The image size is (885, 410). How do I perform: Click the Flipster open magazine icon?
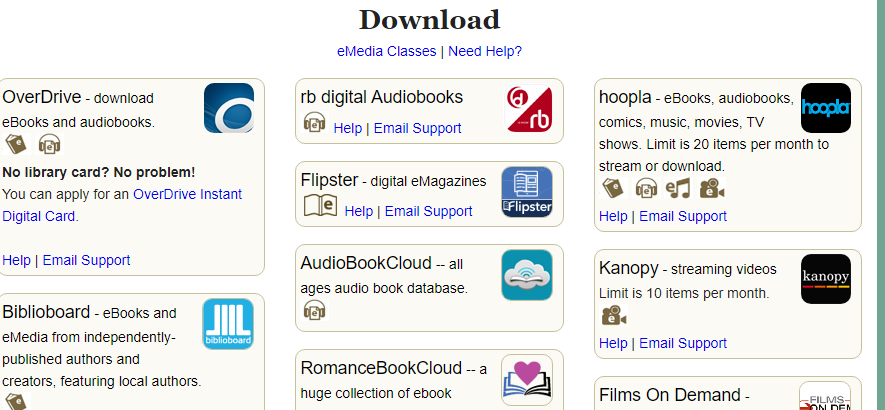click(x=320, y=206)
